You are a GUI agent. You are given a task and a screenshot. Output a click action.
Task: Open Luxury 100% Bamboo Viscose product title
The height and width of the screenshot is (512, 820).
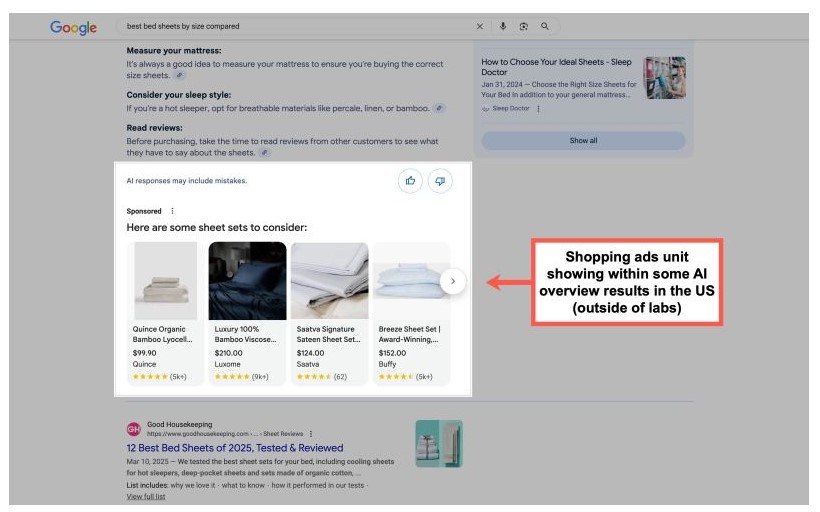(245, 334)
